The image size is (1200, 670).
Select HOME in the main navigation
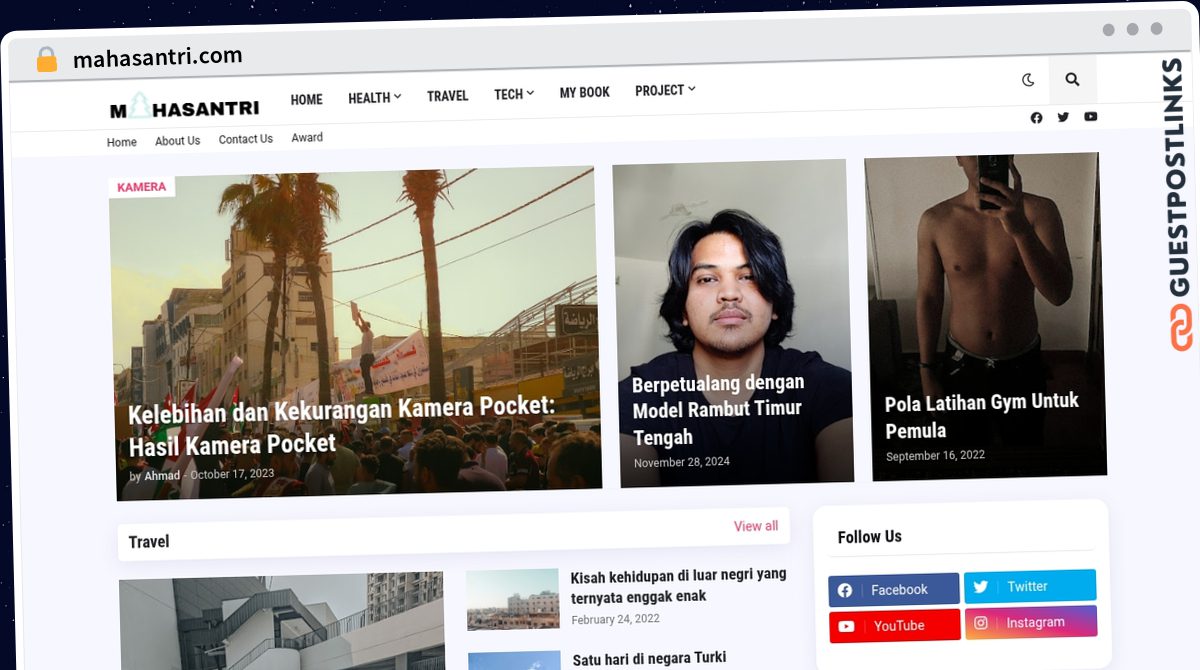coord(306,99)
